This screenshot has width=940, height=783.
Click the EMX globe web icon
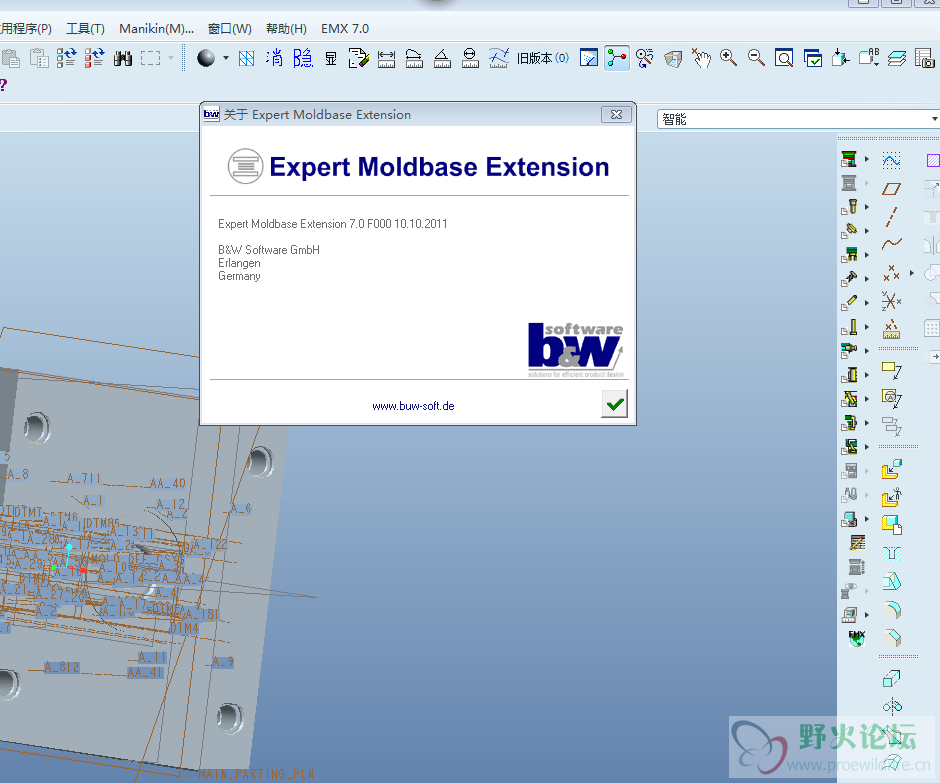pos(857,639)
